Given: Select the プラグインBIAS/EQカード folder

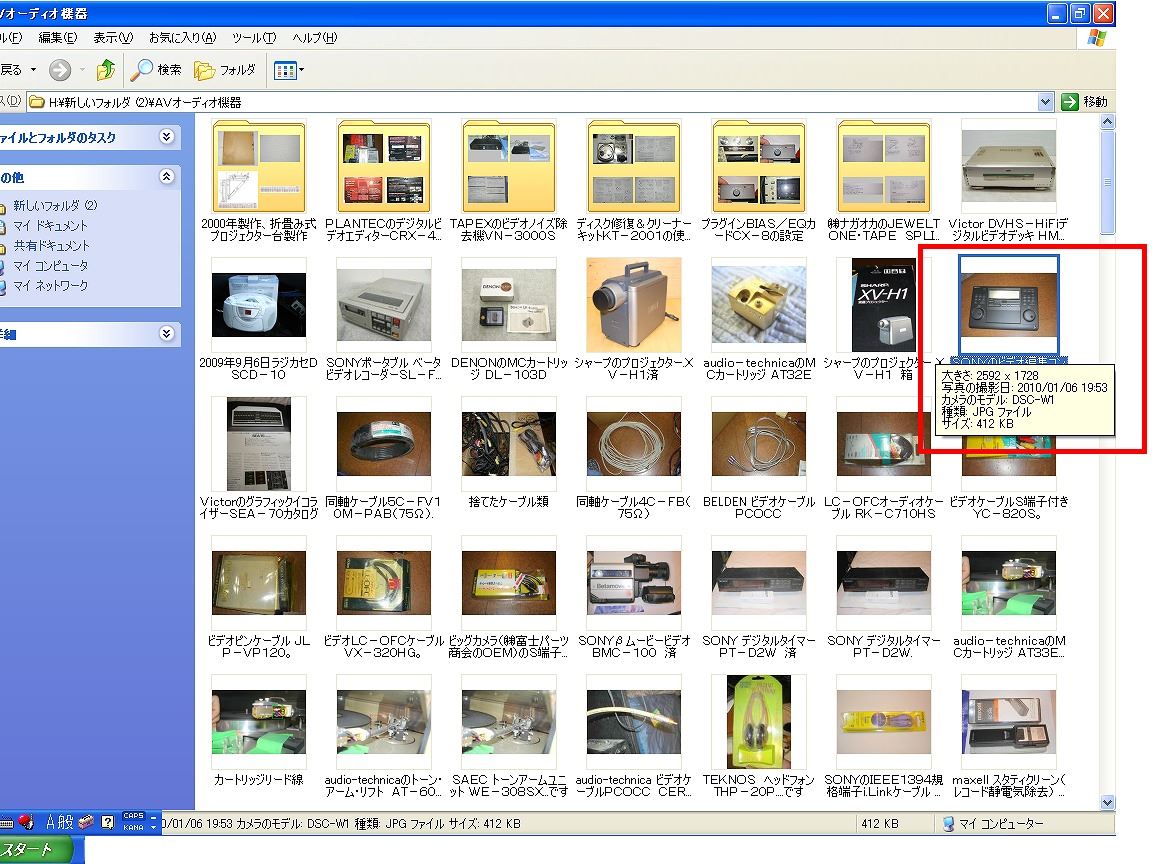Looking at the screenshot, I should click(x=758, y=167).
